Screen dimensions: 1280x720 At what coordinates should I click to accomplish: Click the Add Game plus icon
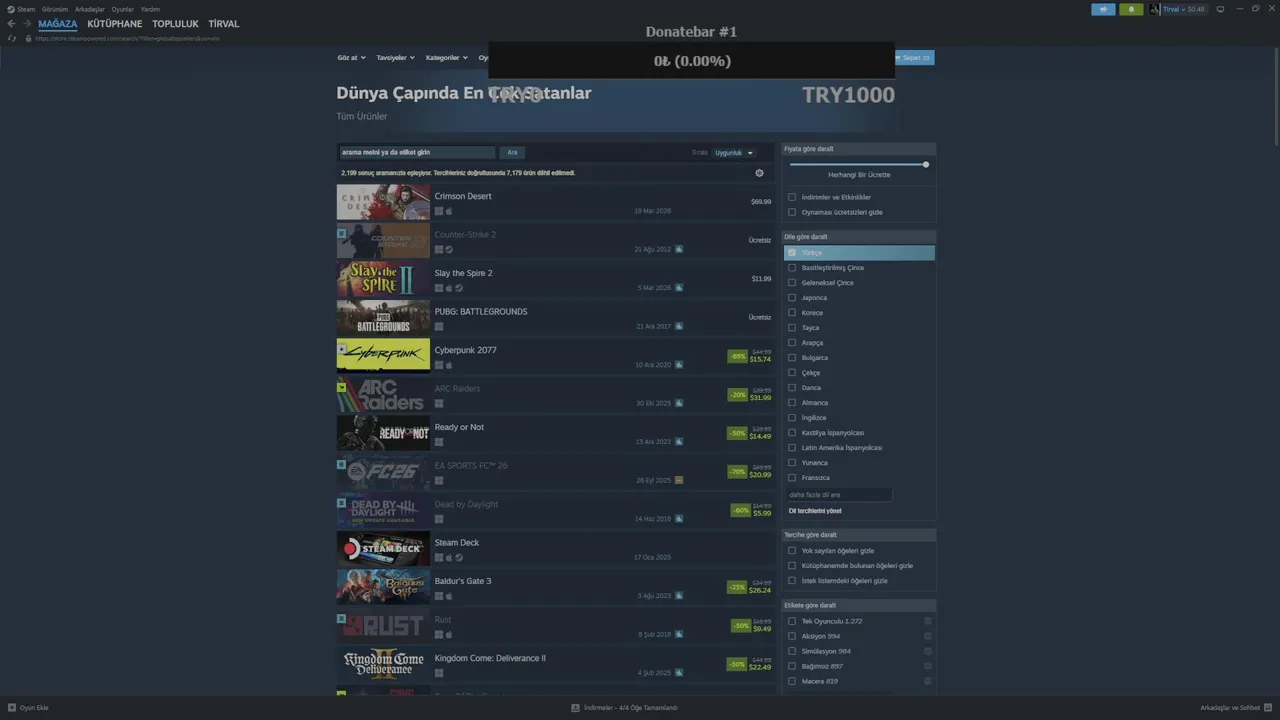point(12,707)
